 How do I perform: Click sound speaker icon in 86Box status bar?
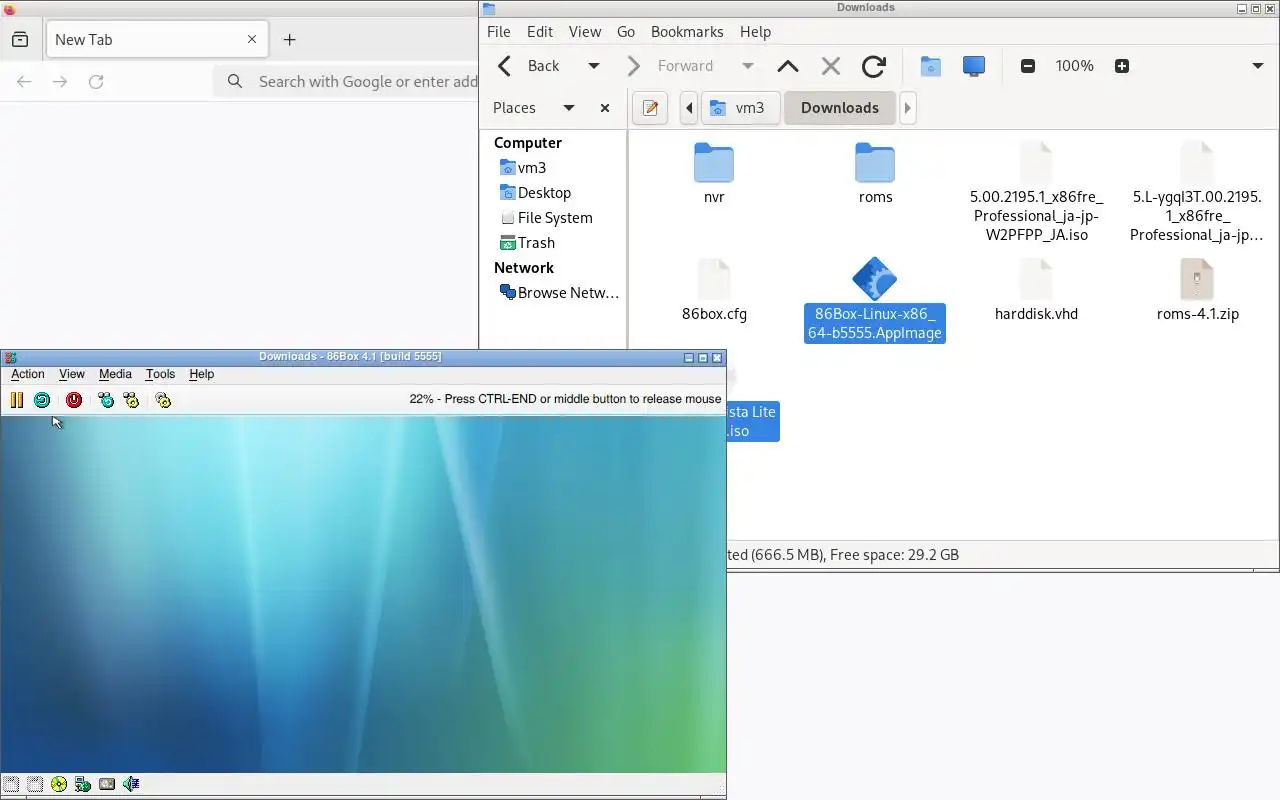tap(131, 785)
